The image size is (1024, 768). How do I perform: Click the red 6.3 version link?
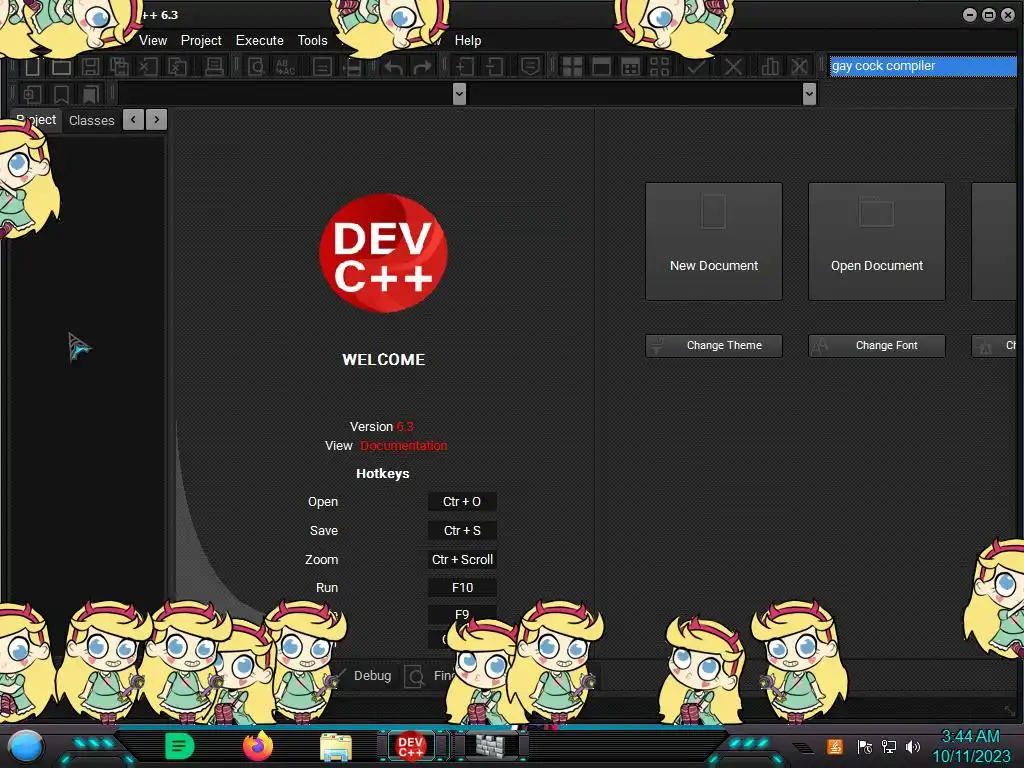point(405,426)
